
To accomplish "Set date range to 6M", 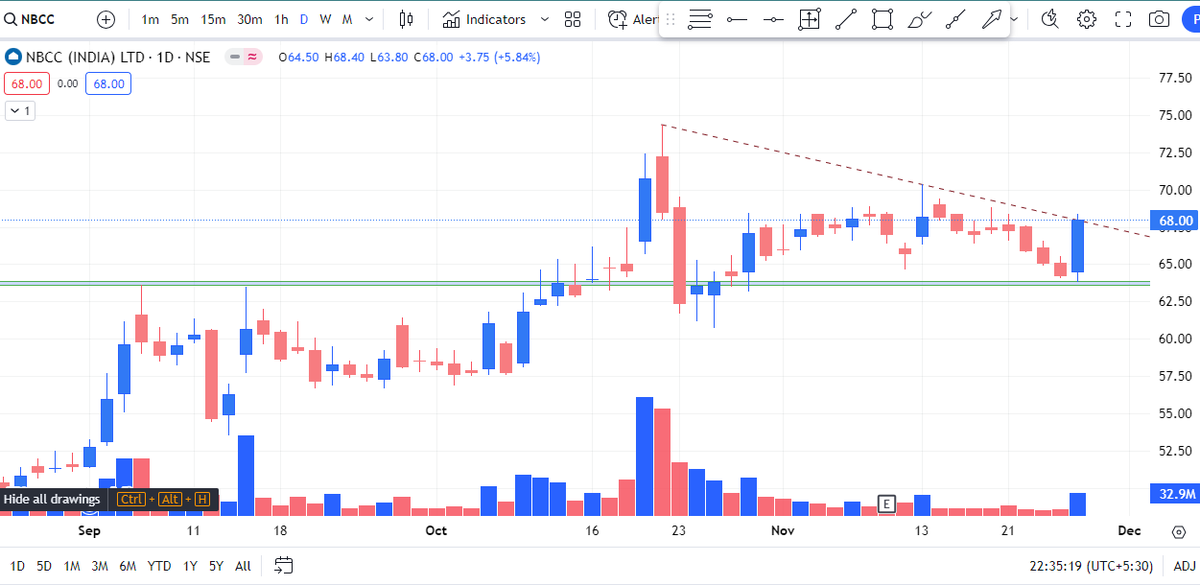I will tap(127, 565).
